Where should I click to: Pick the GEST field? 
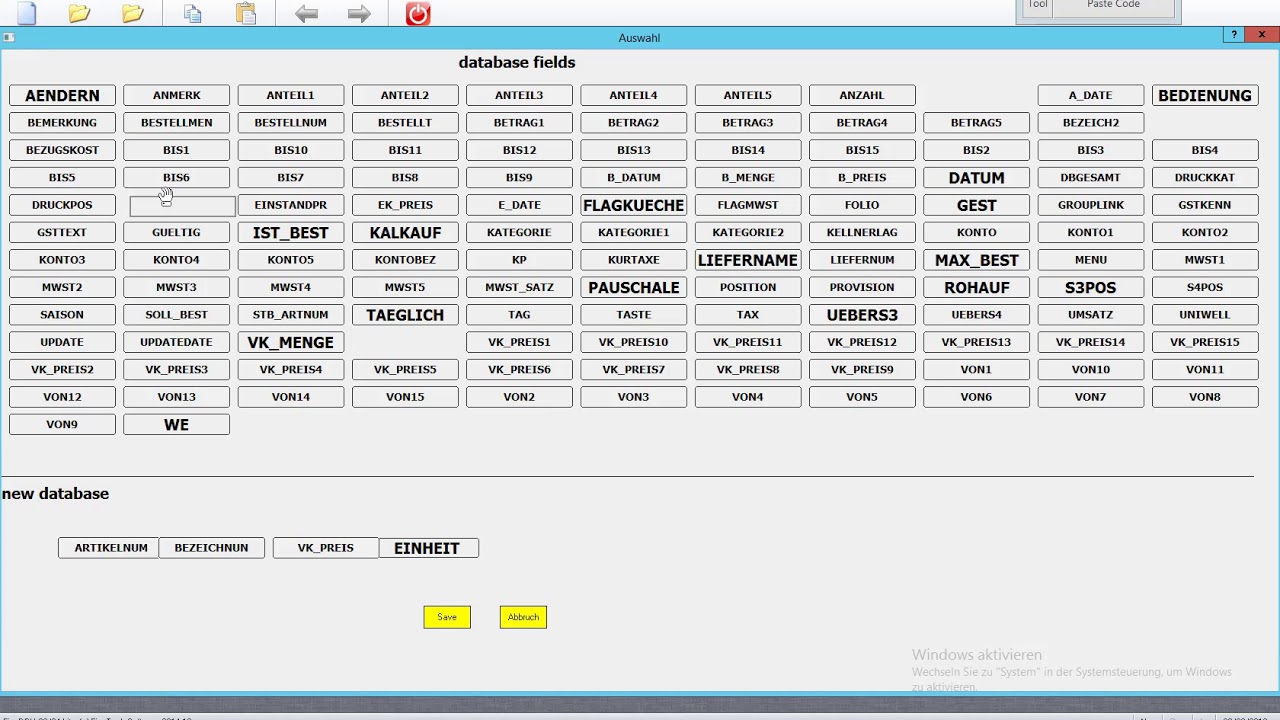(976, 205)
